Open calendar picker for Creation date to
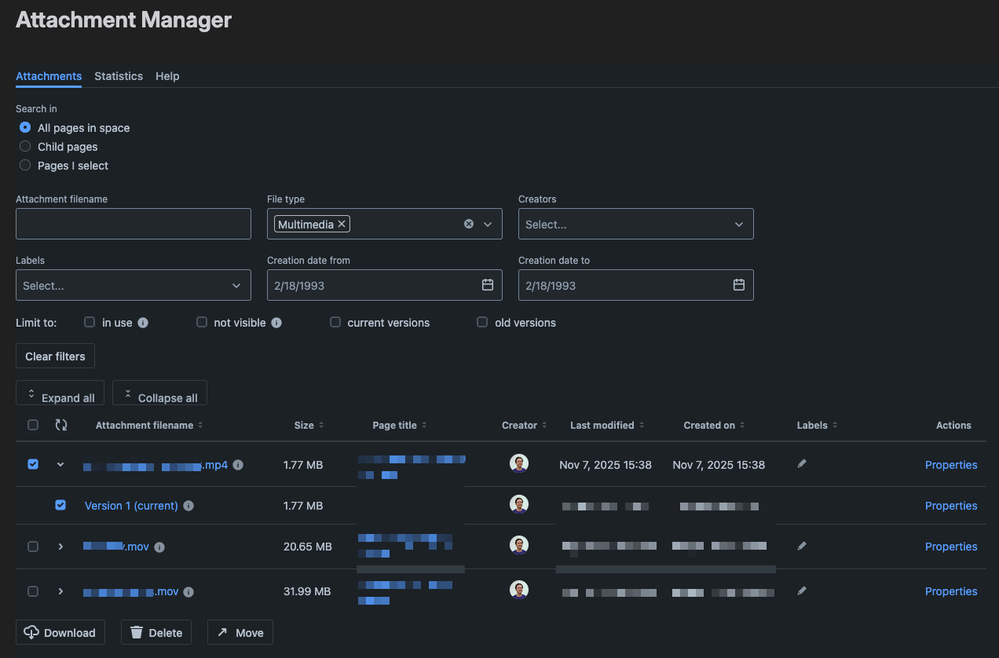This screenshot has width=999, height=658. pos(738,285)
